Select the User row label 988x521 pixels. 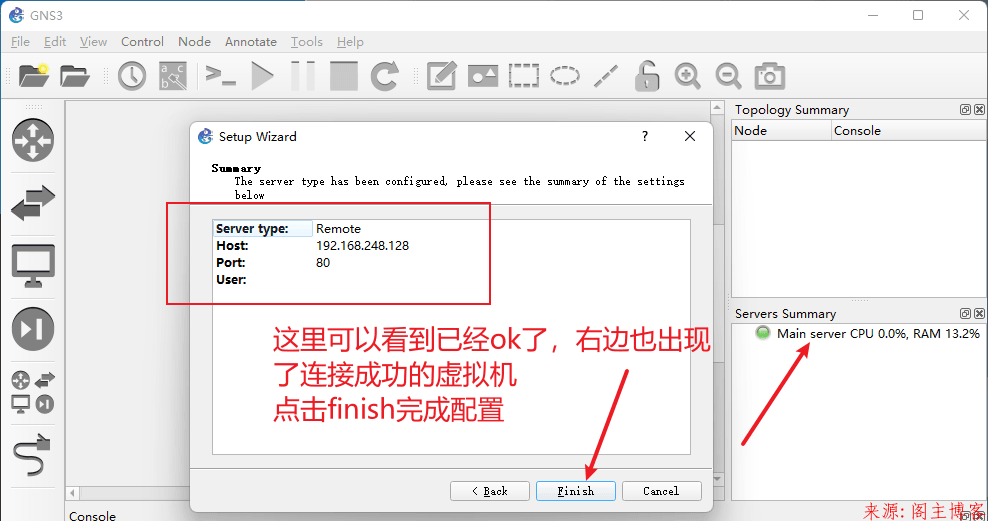point(231,280)
